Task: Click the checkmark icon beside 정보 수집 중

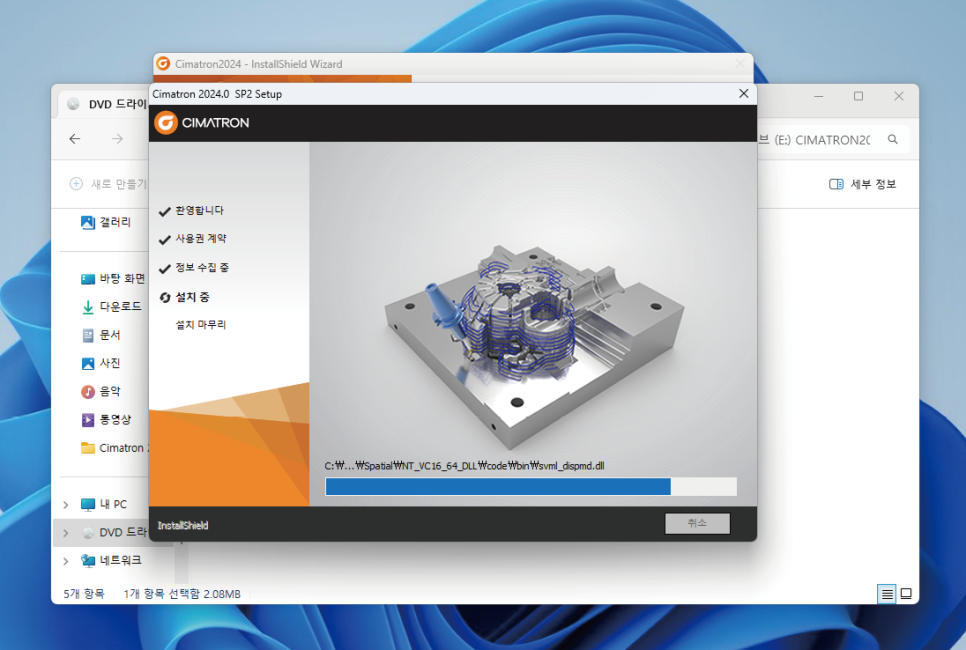Action: click(164, 269)
